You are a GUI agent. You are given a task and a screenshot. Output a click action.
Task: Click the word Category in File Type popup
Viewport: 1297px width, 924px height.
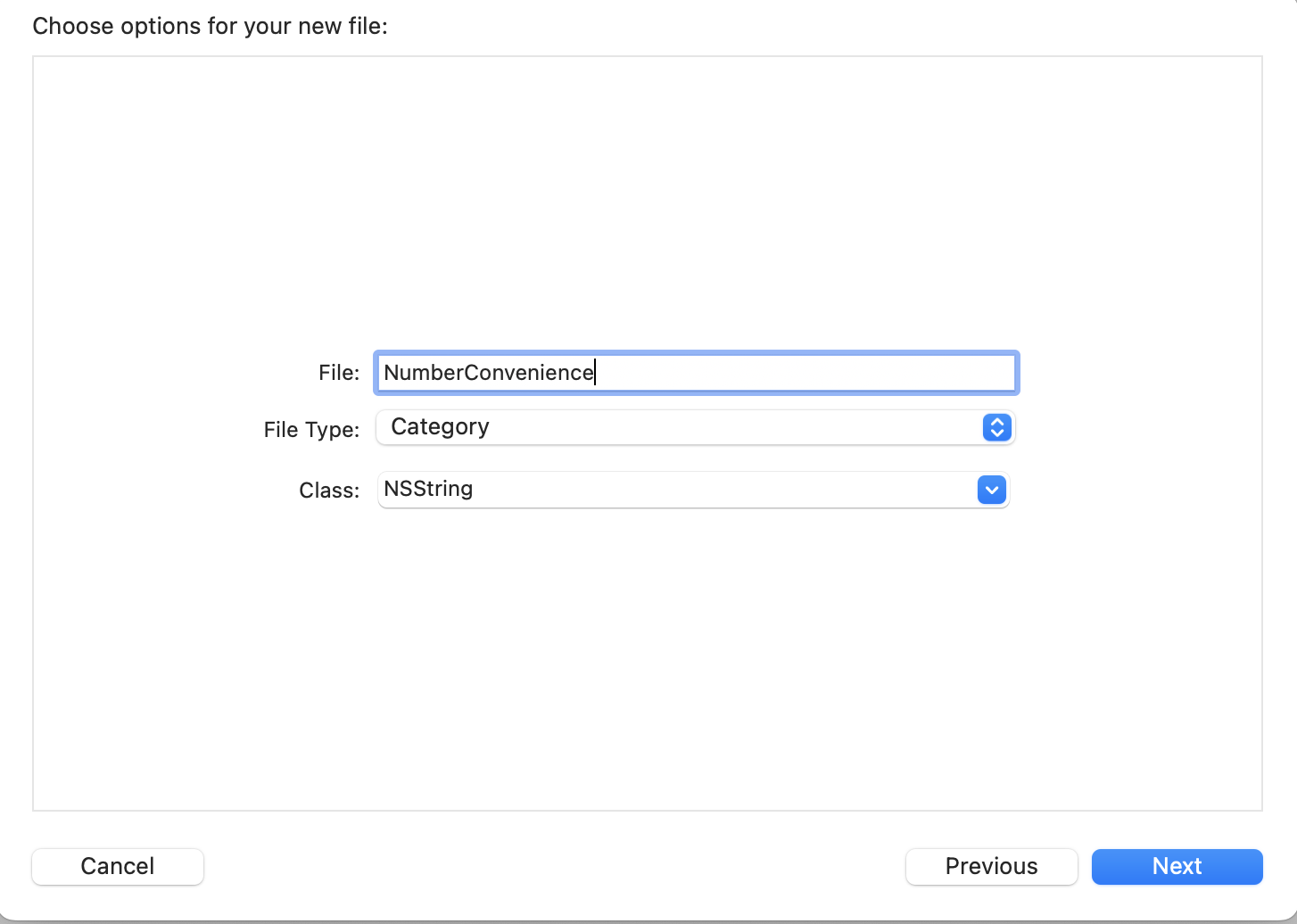click(440, 427)
